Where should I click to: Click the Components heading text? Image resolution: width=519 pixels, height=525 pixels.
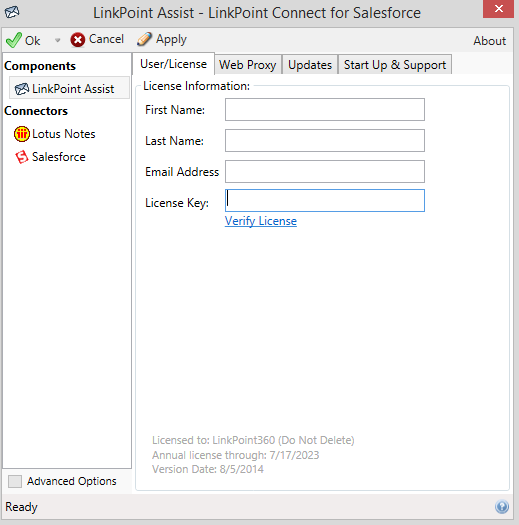point(40,66)
